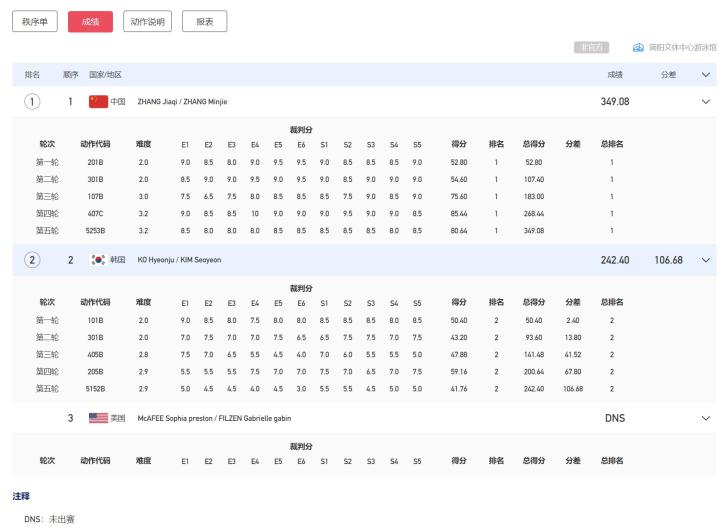Open the 秩序单 tab
This screenshot has width=720, height=529.
[x=35, y=21]
